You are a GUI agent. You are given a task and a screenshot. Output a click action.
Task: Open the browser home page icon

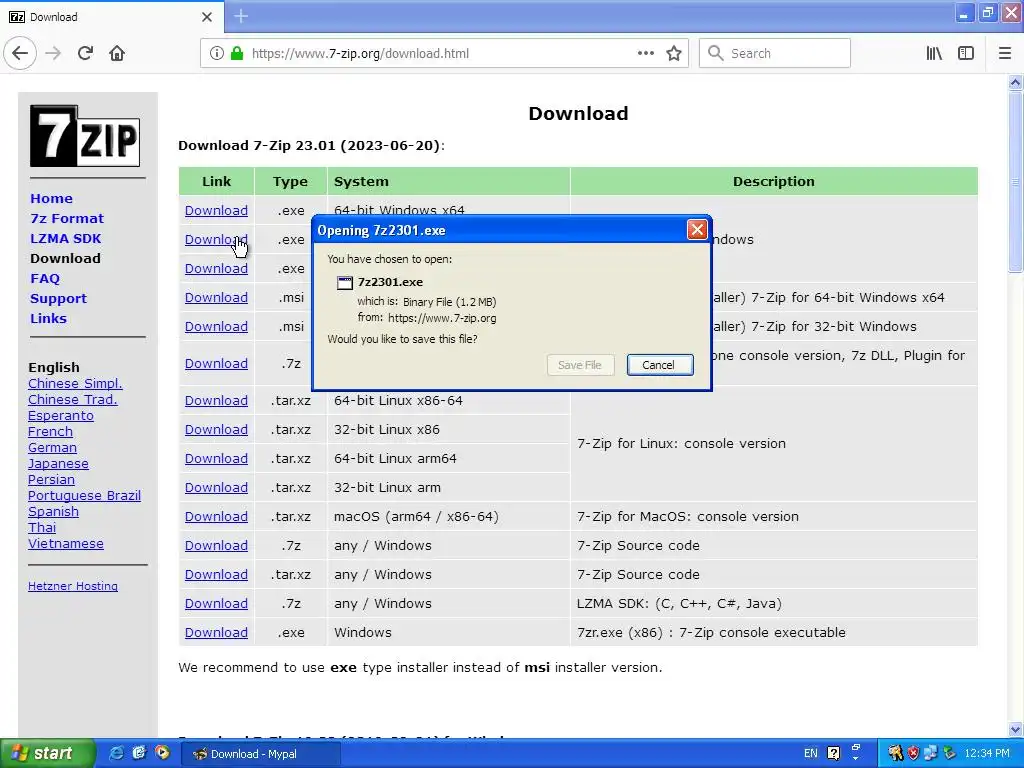[117, 54]
